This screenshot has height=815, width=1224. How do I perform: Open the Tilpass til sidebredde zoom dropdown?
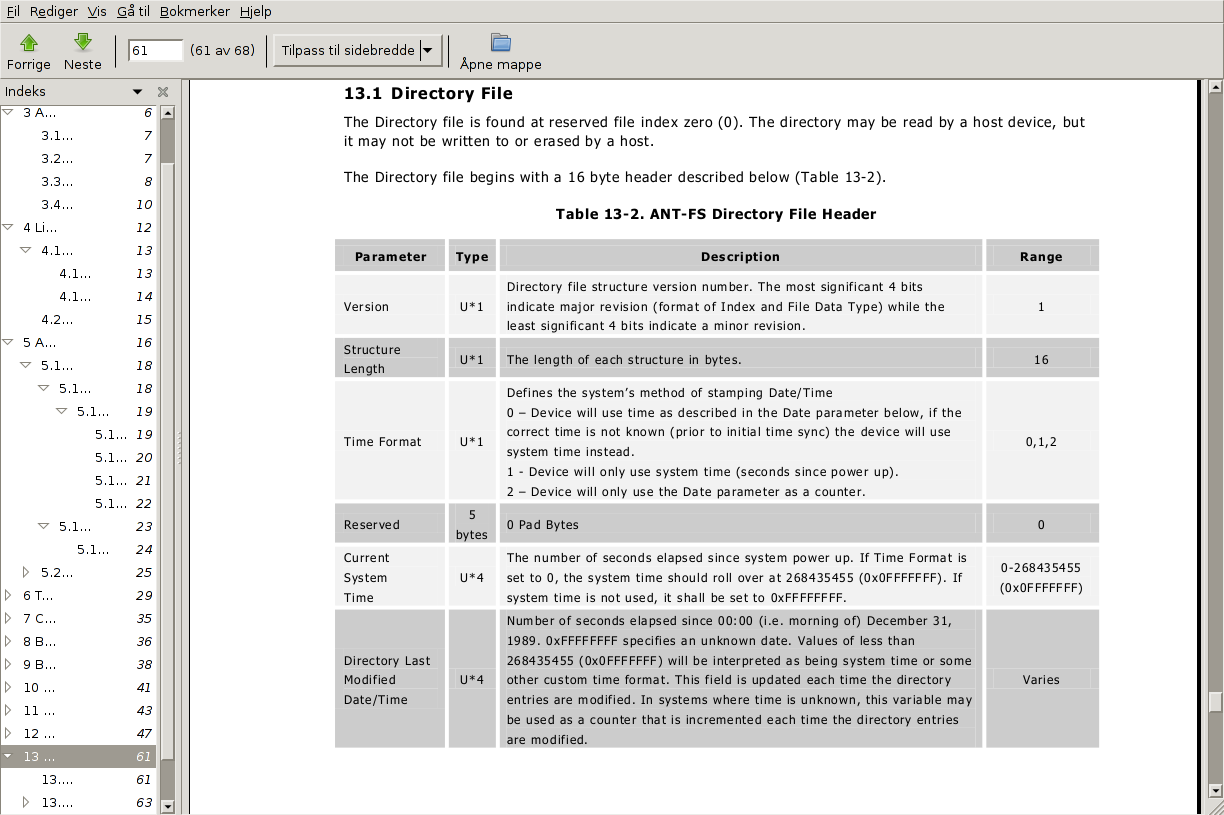pyautogui.click(x=358, y=51)
